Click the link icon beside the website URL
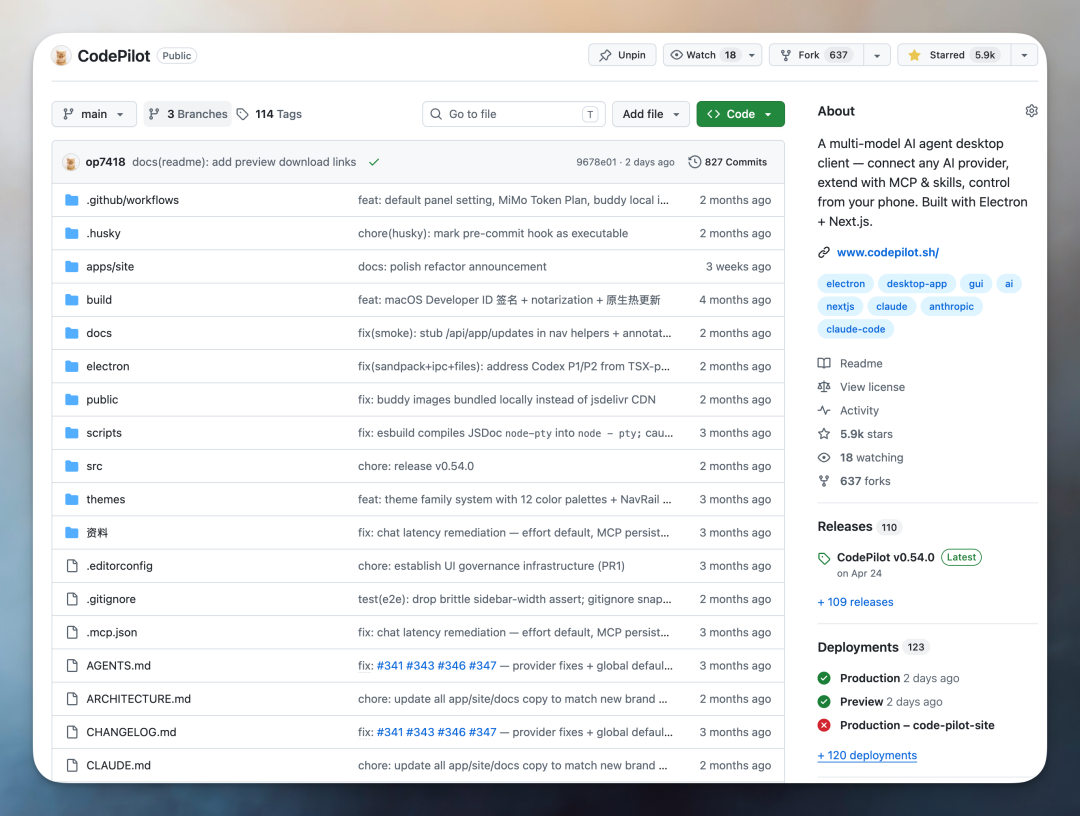This screenshot has width=1080, height=816. click(824, 253)
